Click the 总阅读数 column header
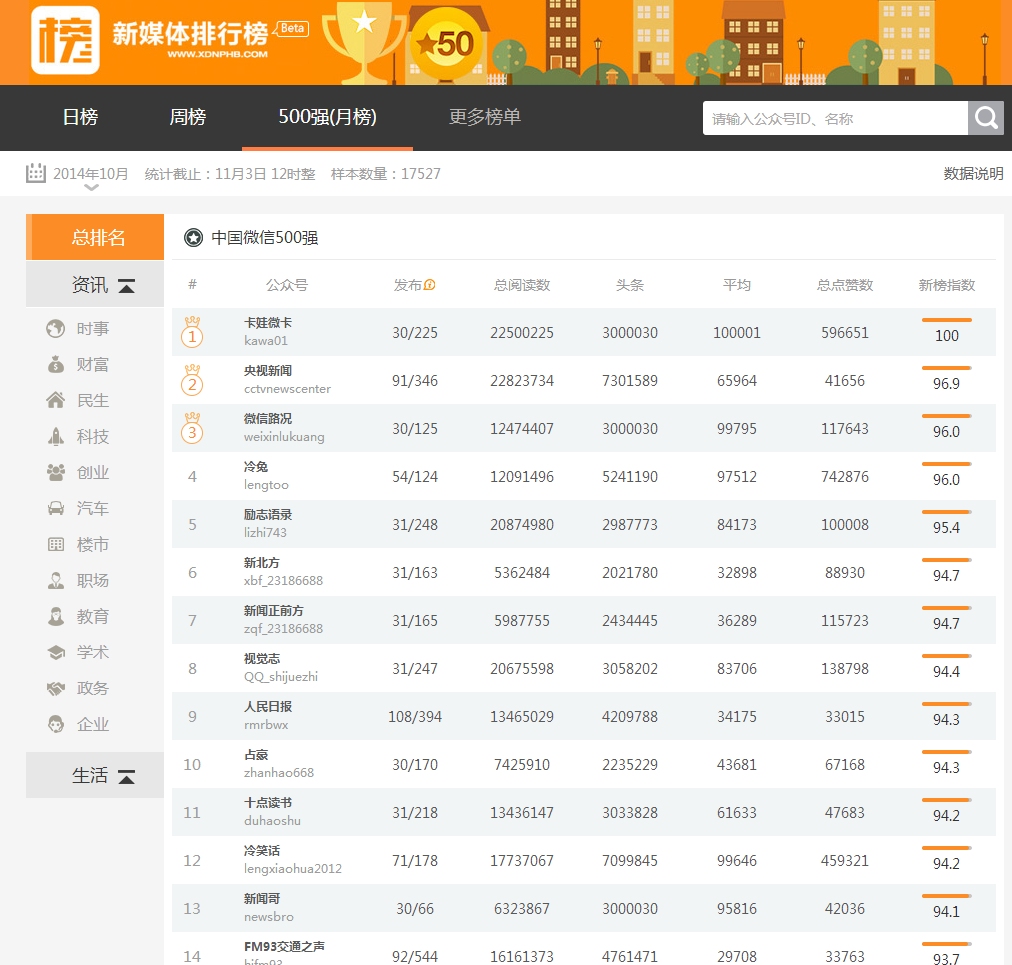Screen dimensions: 1012x965 521,285
